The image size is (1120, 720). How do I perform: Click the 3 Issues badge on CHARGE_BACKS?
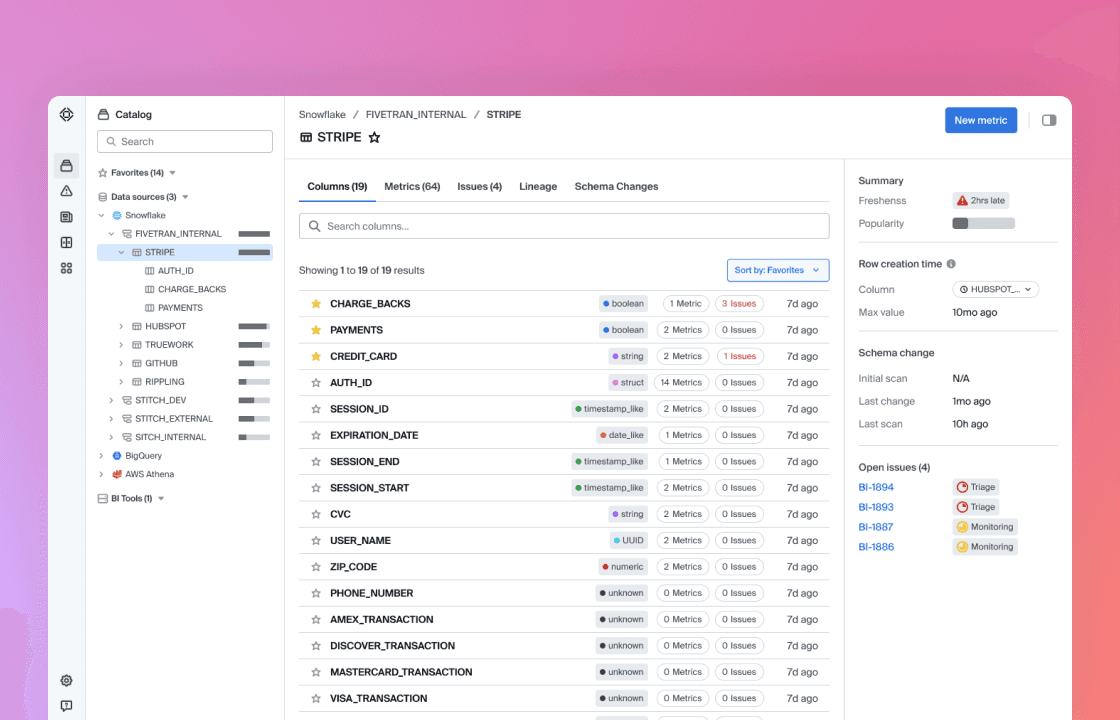(739, 304)
